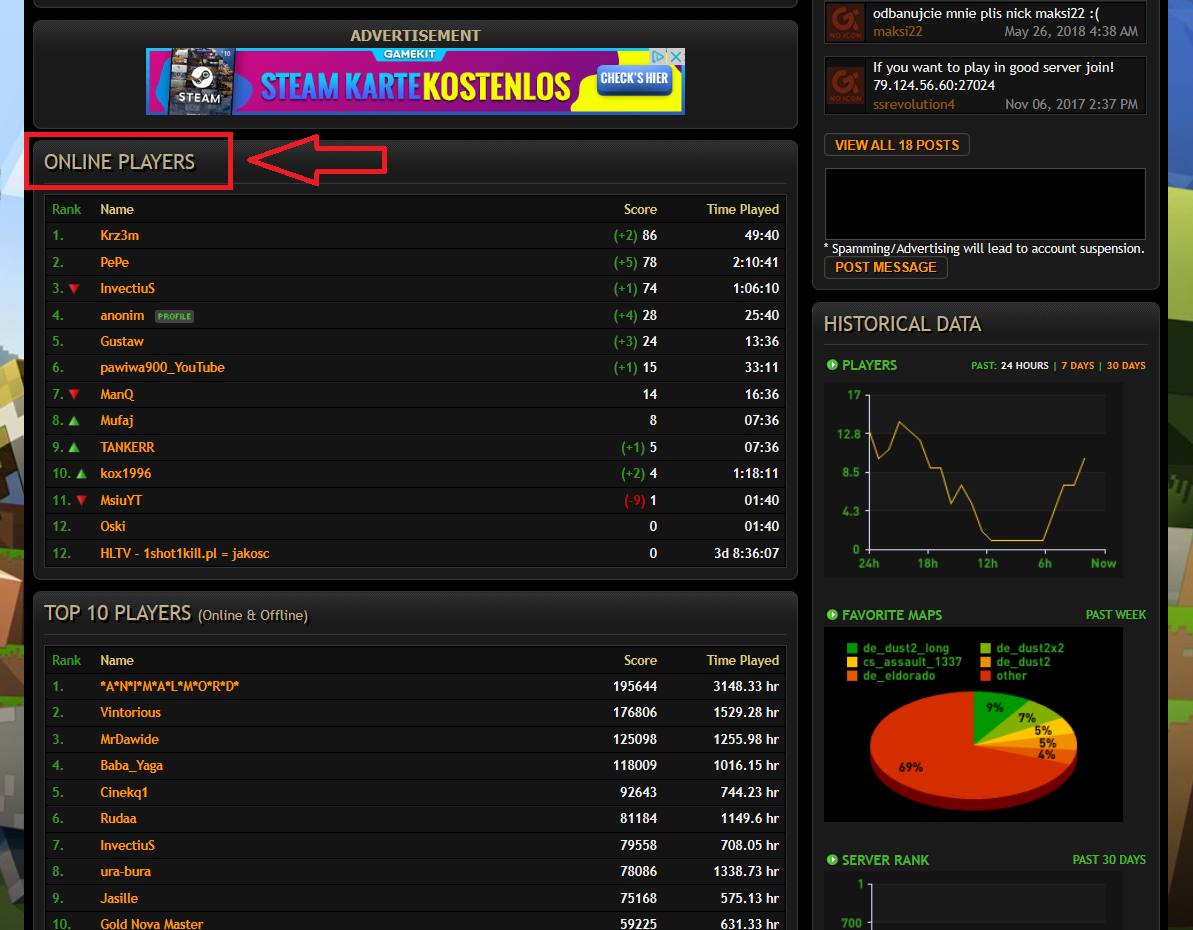Screen dimensions: 1193x930
Task: Click the green up arrow beside Mufaj
Action: pos(74,421)
